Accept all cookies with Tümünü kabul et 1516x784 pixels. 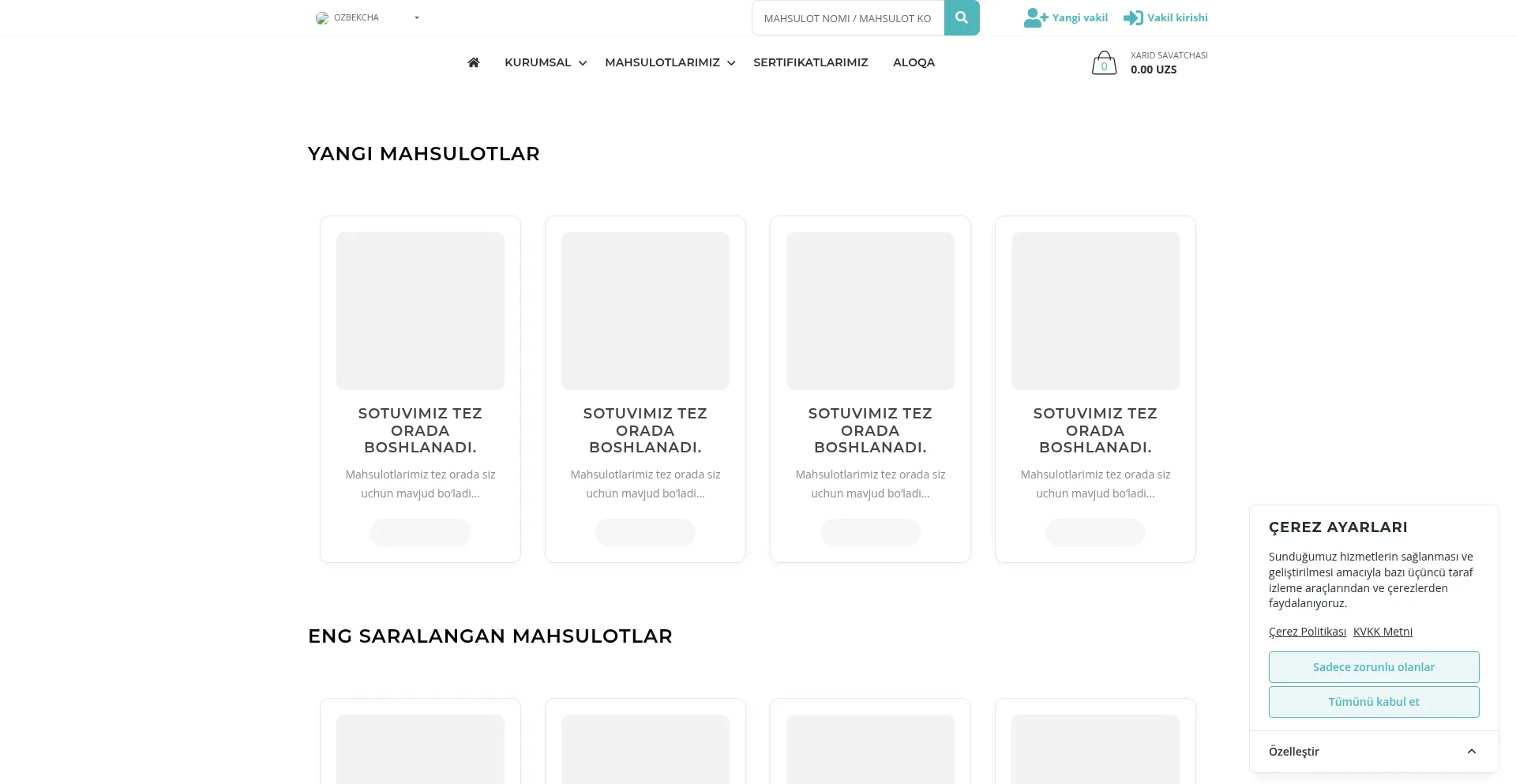click(1373, 702)
